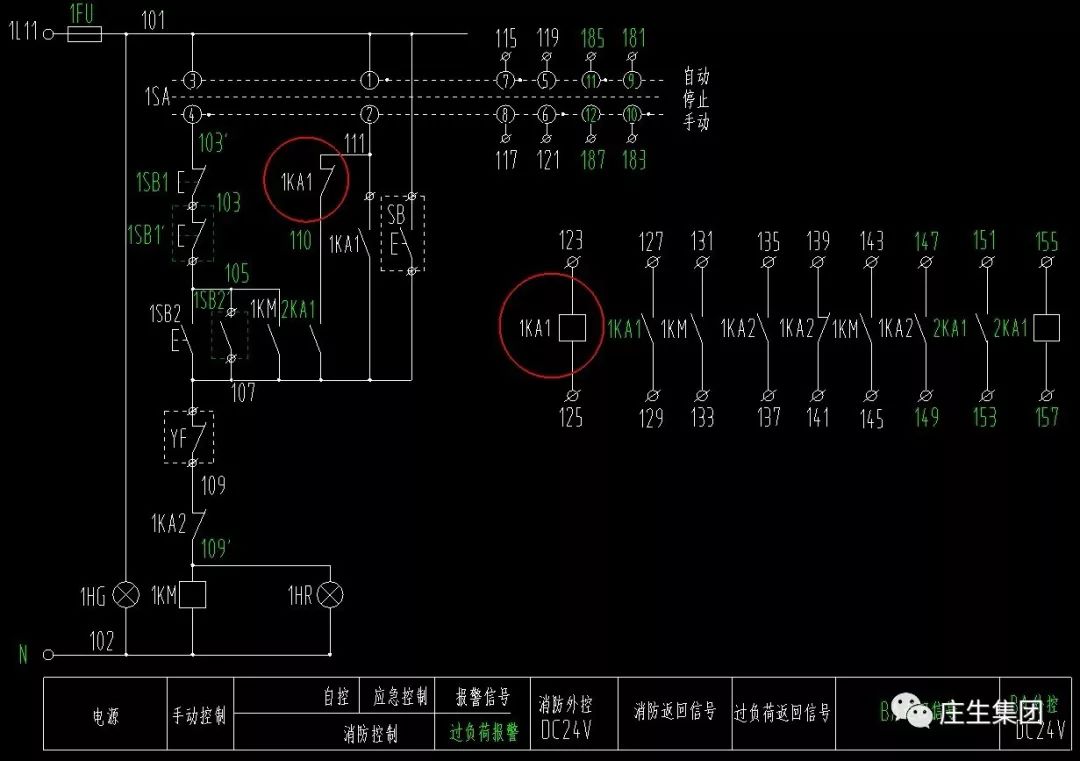This screenshot has height=761, width=1080.
Task: Click the 手动 (manual) position label
Action: tap(696, 122)
